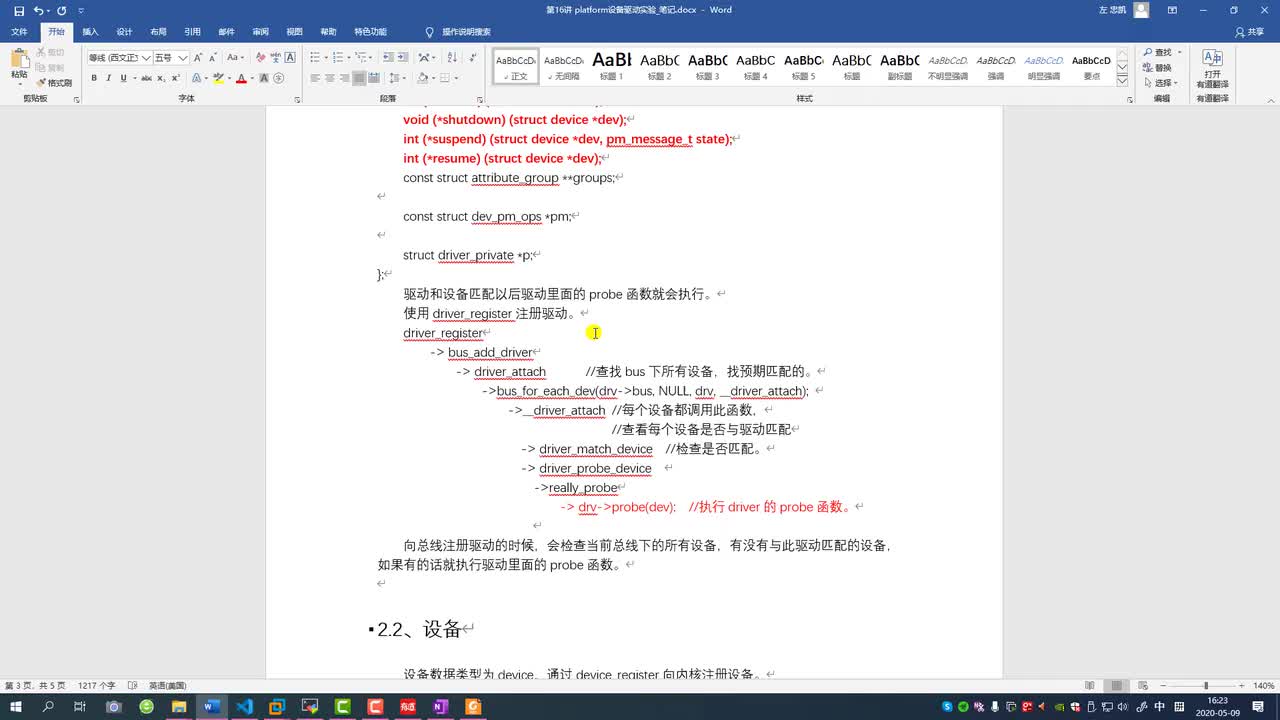Switch to the References (引用) tab

coord(192,32)
